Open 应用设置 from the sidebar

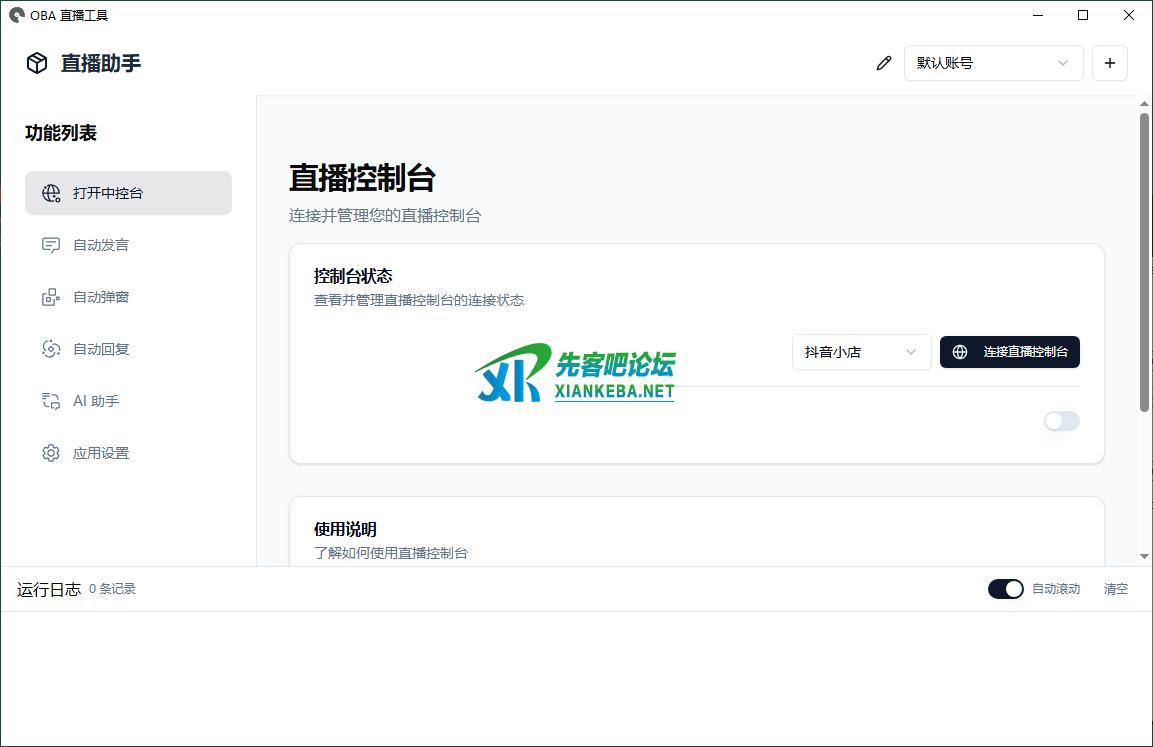pyautogui.click(x=101, y=453)
